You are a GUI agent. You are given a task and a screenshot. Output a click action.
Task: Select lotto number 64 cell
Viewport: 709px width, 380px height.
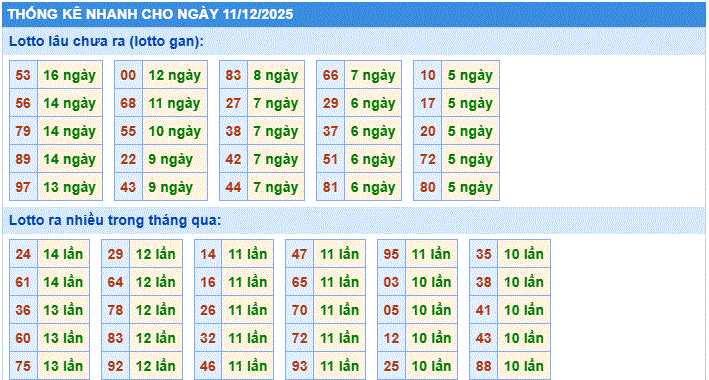tap(115, 282)
